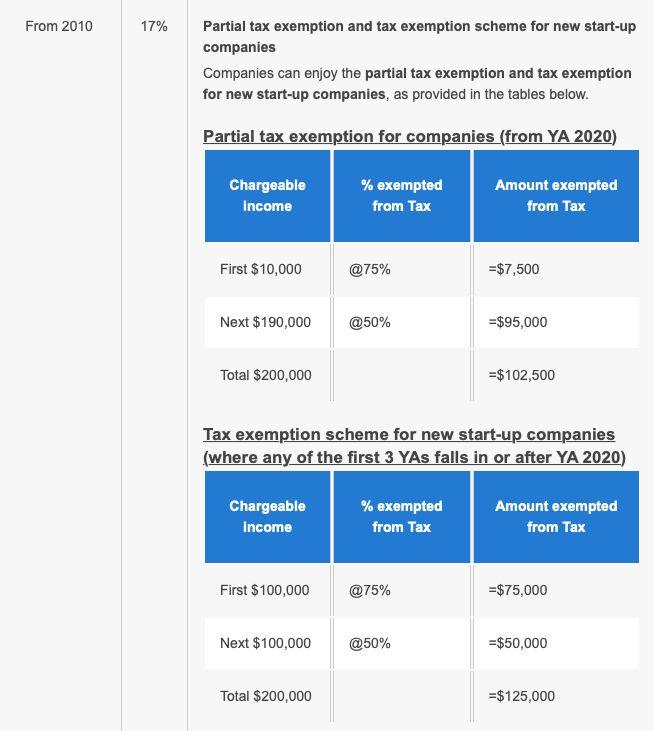654x731 pixels.
Task: Select the 17% tax rate cell
Action: tap(154, 26)
